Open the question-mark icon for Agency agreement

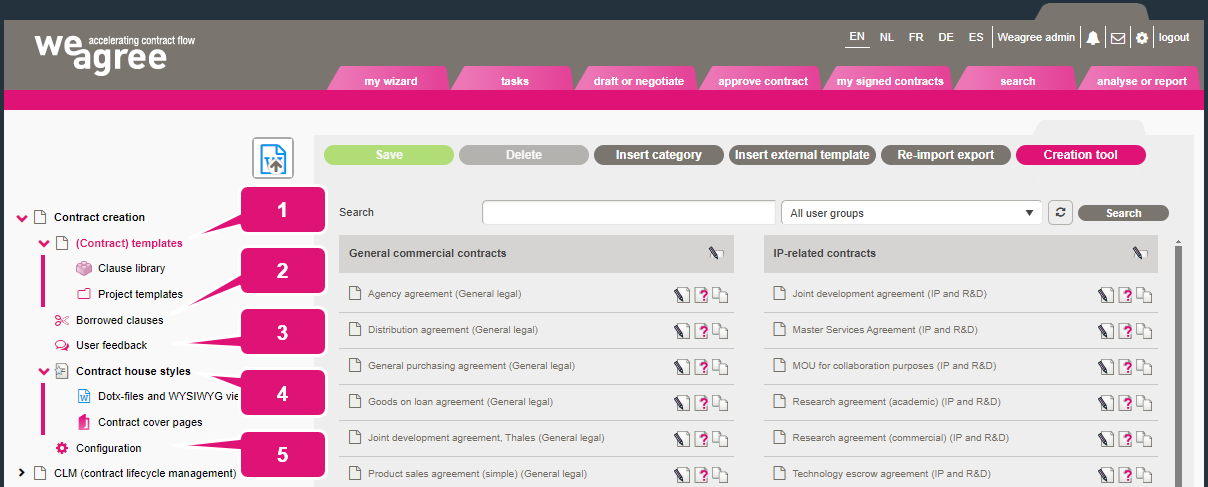click(x=702, y=295)
